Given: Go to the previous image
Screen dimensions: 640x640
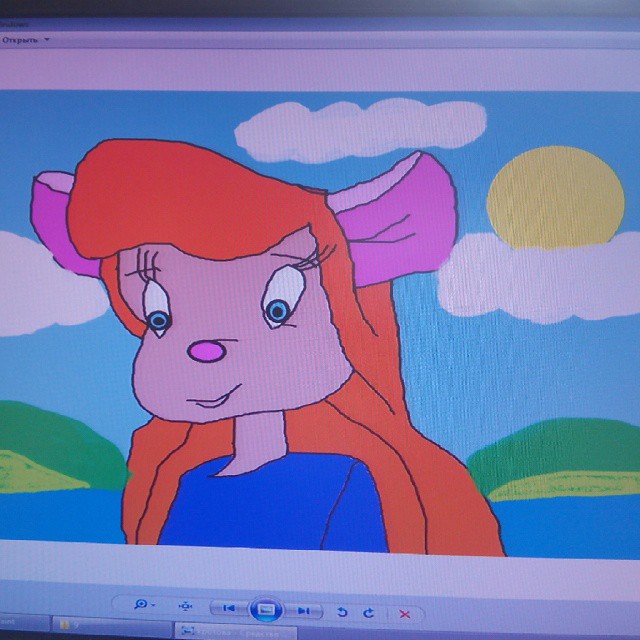Looking at the screenshot, I should 229,608.
